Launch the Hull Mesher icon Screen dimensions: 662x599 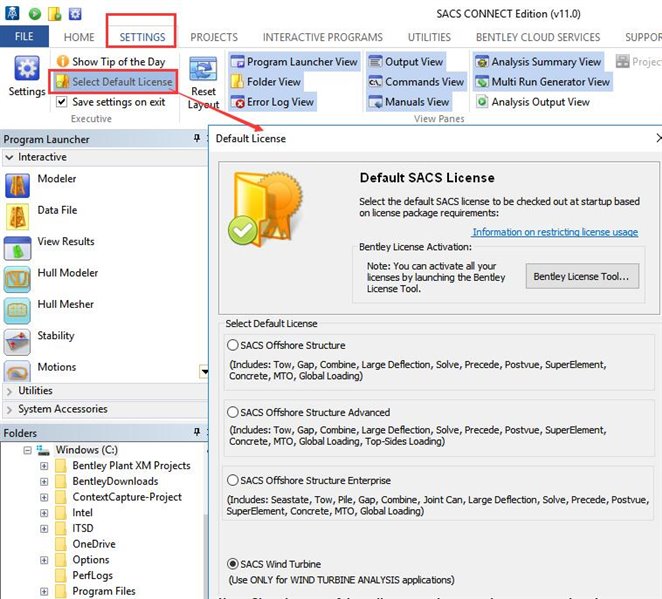(17, 311)
